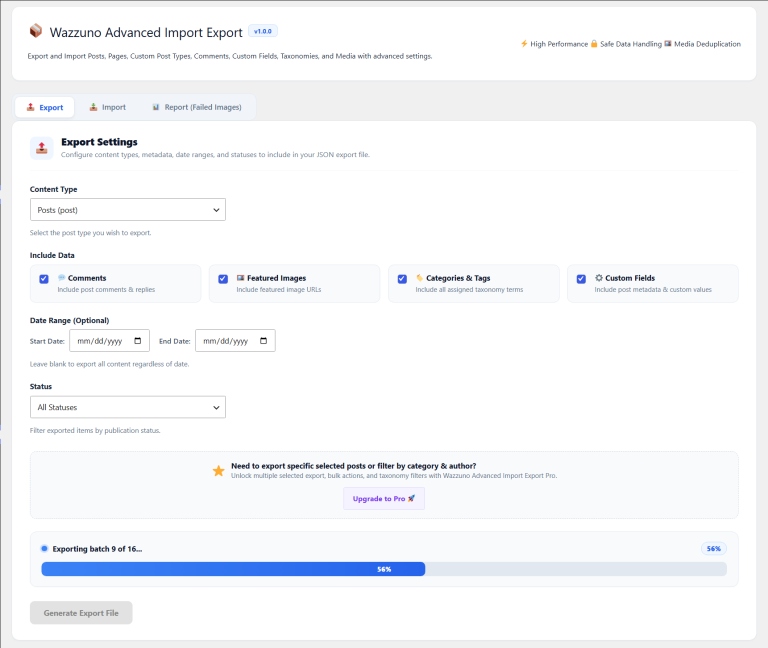Viewport: 768px width, 648px height.
Task: Click the Export Settings heading
Action: (99, 142)
